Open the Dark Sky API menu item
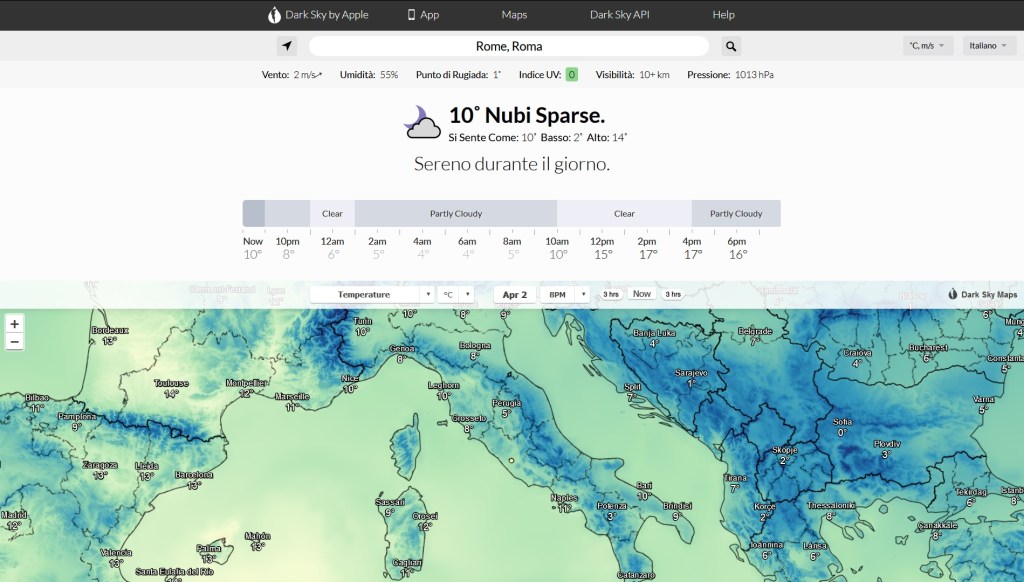1024x582 pixels. pos(619,15)
